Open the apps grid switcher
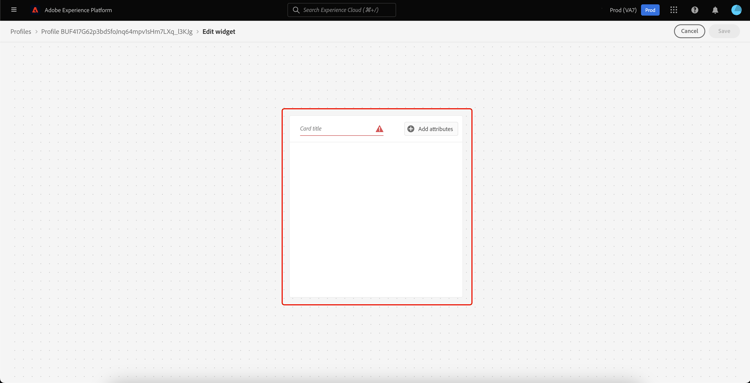Viewport: 750px width, 383px height. (x=673, y=10)
